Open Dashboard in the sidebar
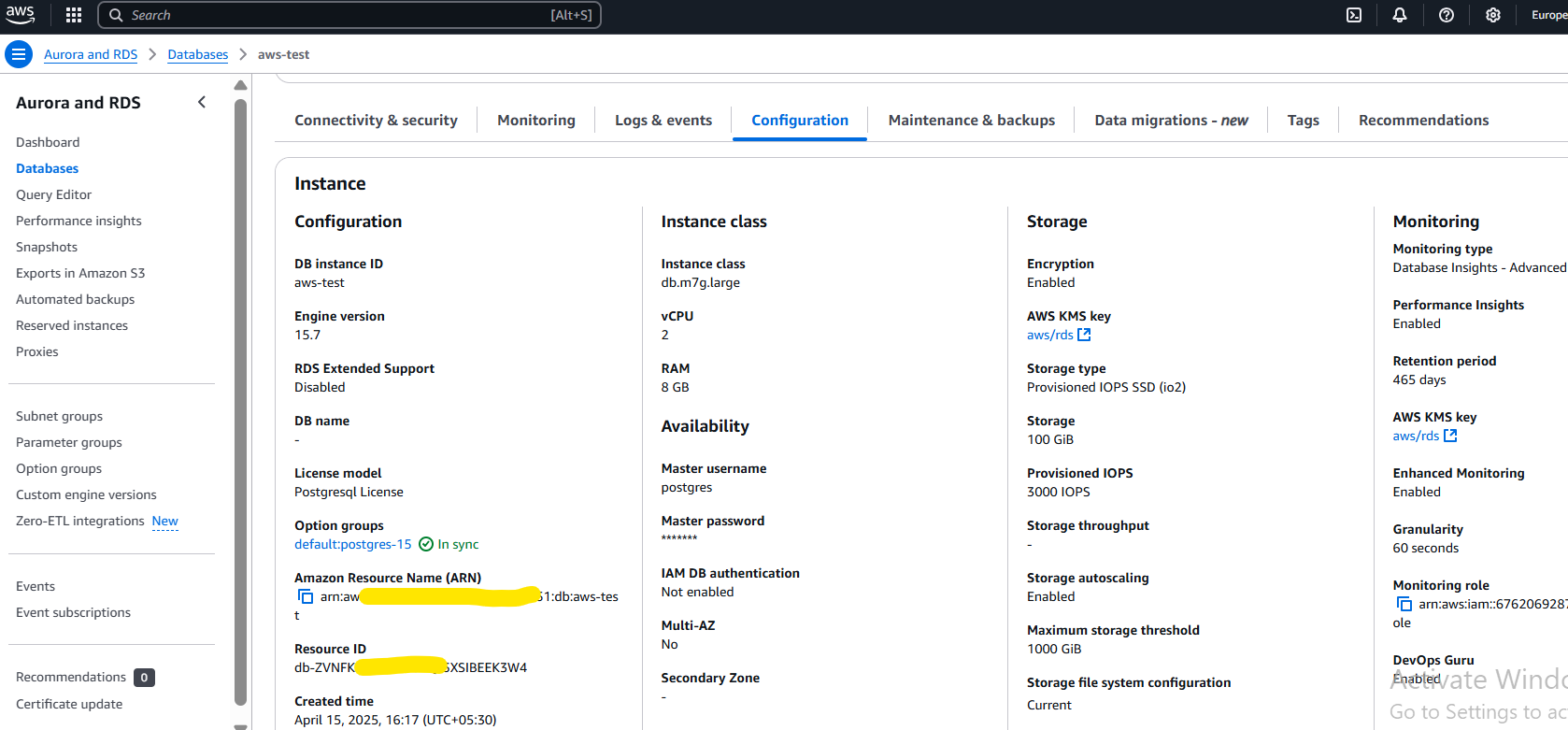 click(48, 142)
